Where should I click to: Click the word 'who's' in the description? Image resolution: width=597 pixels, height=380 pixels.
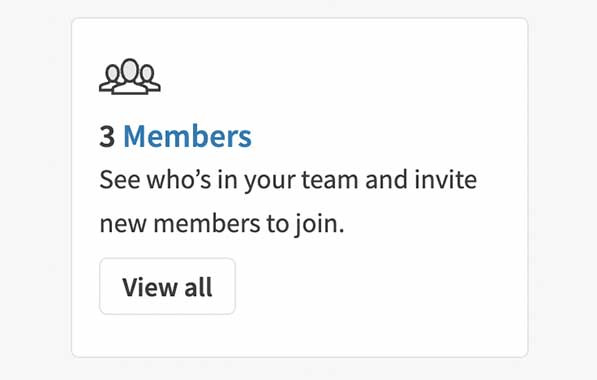pyautogui.click(x=179, y=180)
